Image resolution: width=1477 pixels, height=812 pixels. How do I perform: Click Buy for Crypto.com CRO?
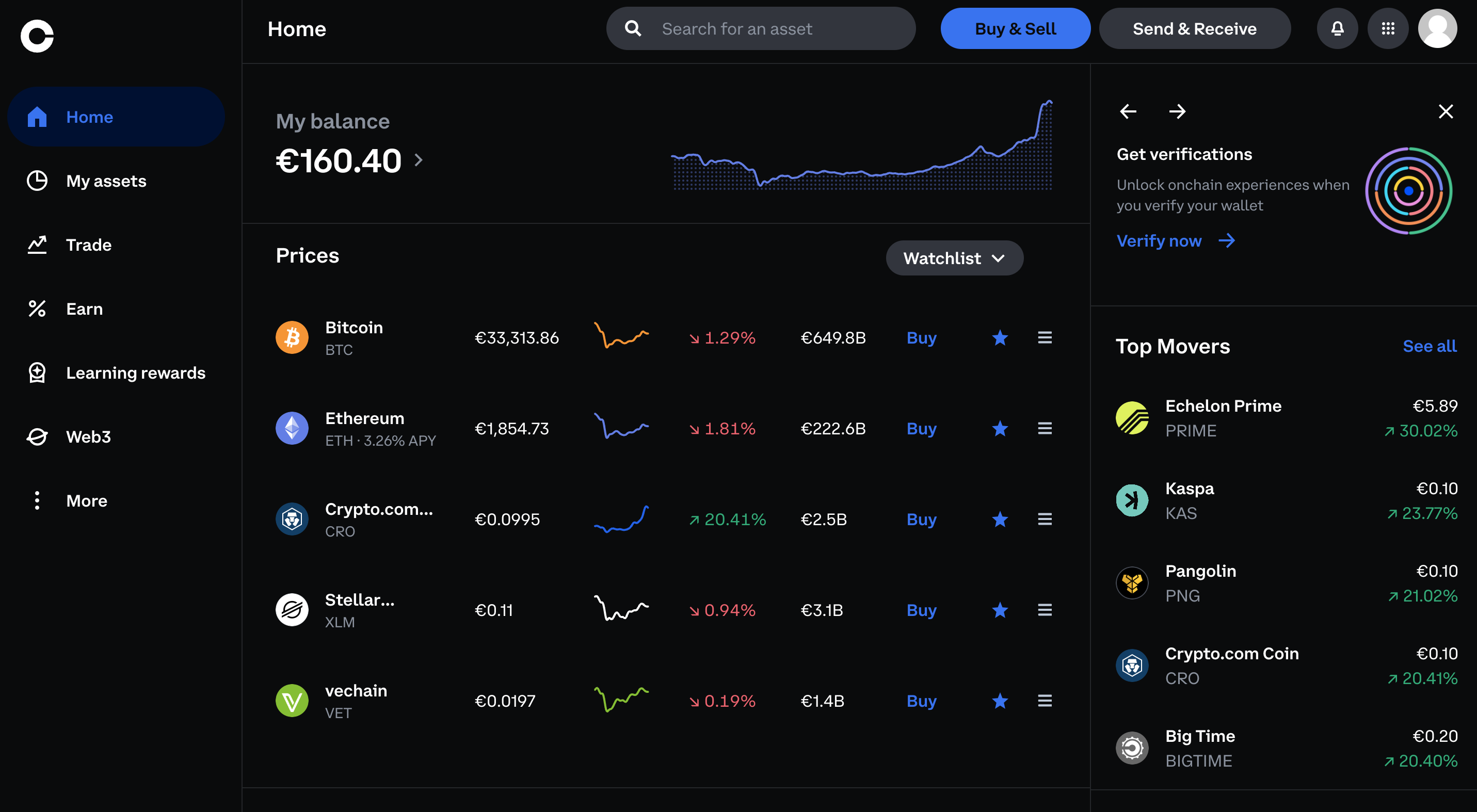[921, 519]
